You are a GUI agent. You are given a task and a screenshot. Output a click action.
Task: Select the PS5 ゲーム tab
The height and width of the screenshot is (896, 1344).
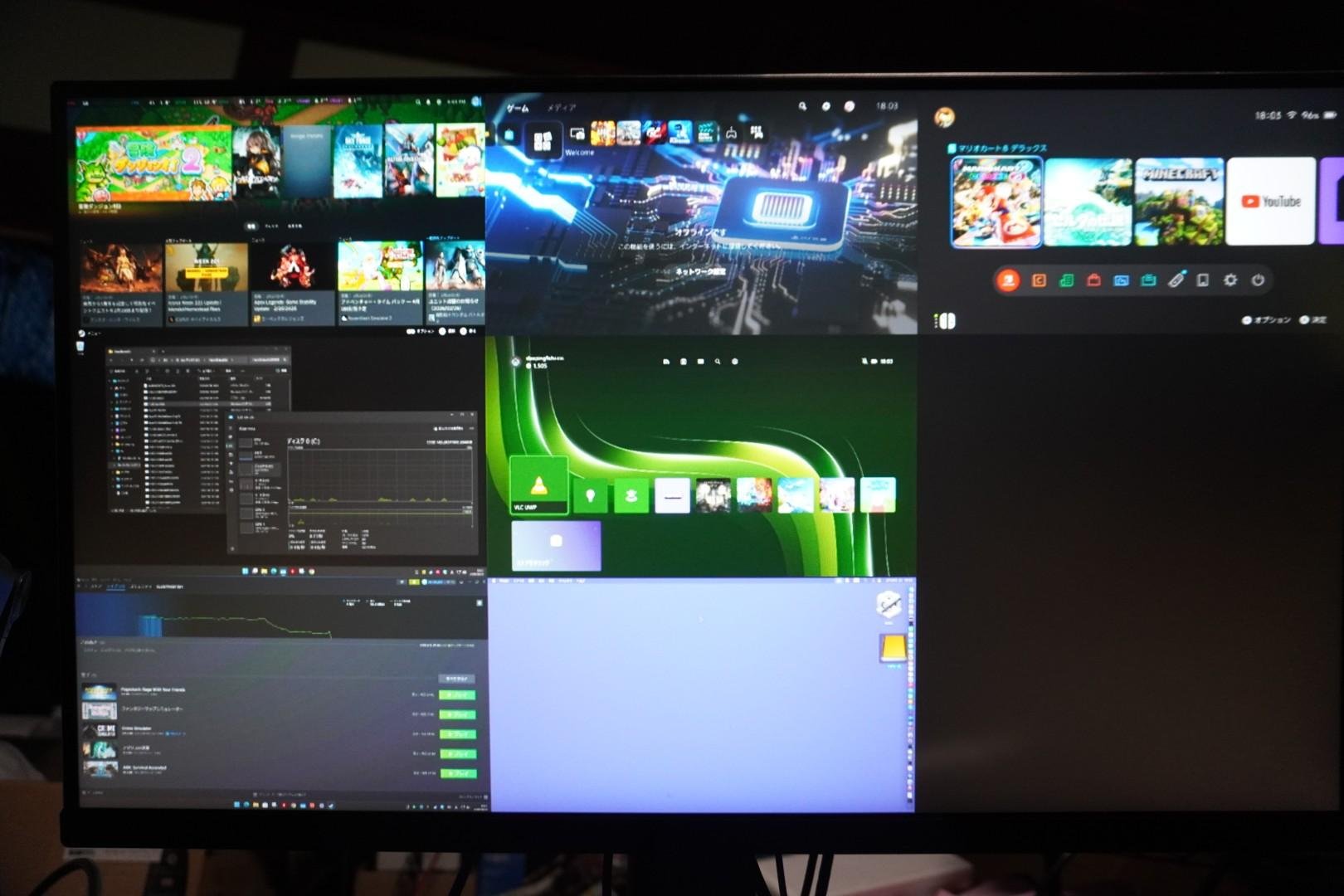(517, 108)
